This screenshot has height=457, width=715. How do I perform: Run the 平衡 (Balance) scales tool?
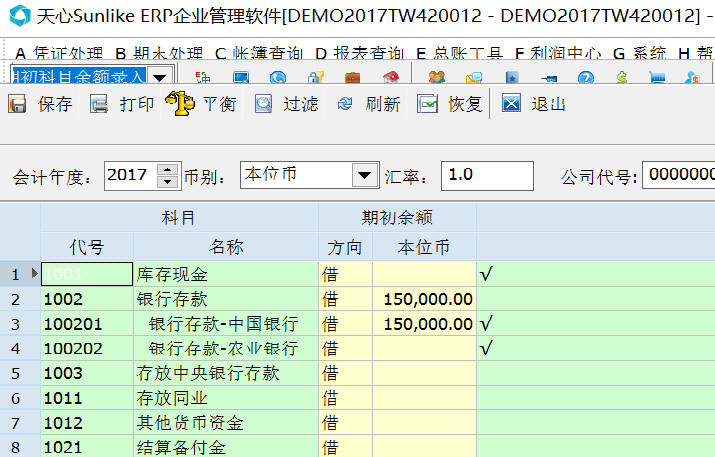point(201,104)
